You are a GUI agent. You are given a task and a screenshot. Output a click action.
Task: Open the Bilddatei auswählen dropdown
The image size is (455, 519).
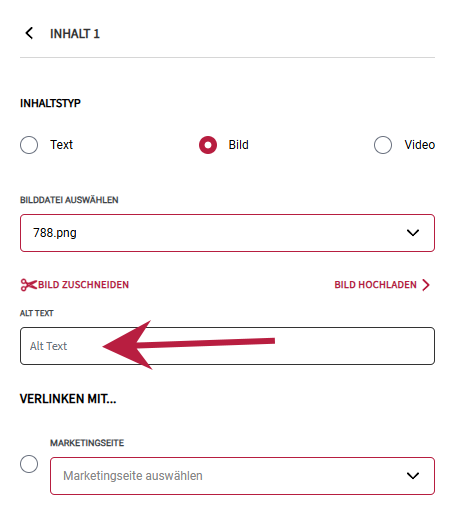pos(227,233)
